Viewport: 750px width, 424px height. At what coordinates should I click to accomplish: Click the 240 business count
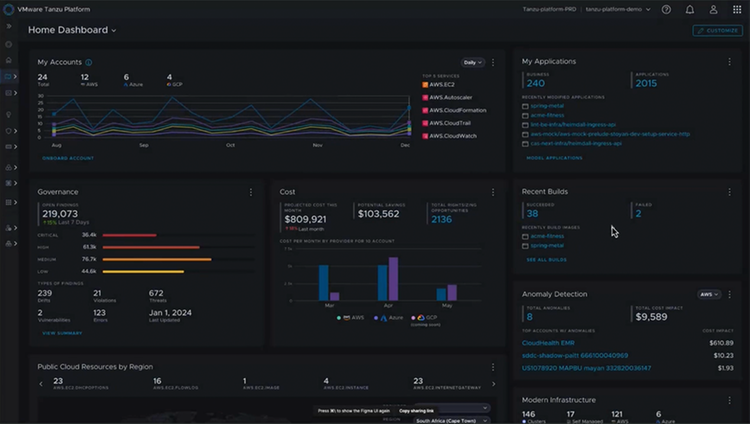point(536,84)
